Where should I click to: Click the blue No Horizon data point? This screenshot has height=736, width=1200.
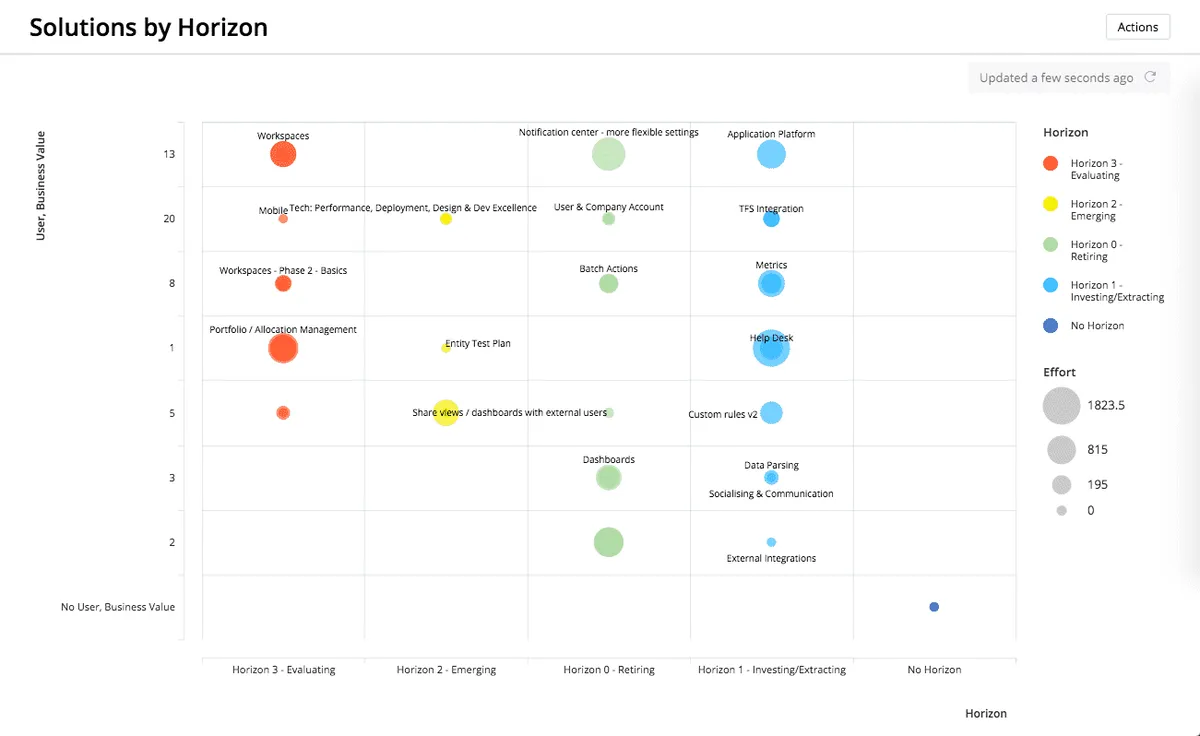(934, 607)
